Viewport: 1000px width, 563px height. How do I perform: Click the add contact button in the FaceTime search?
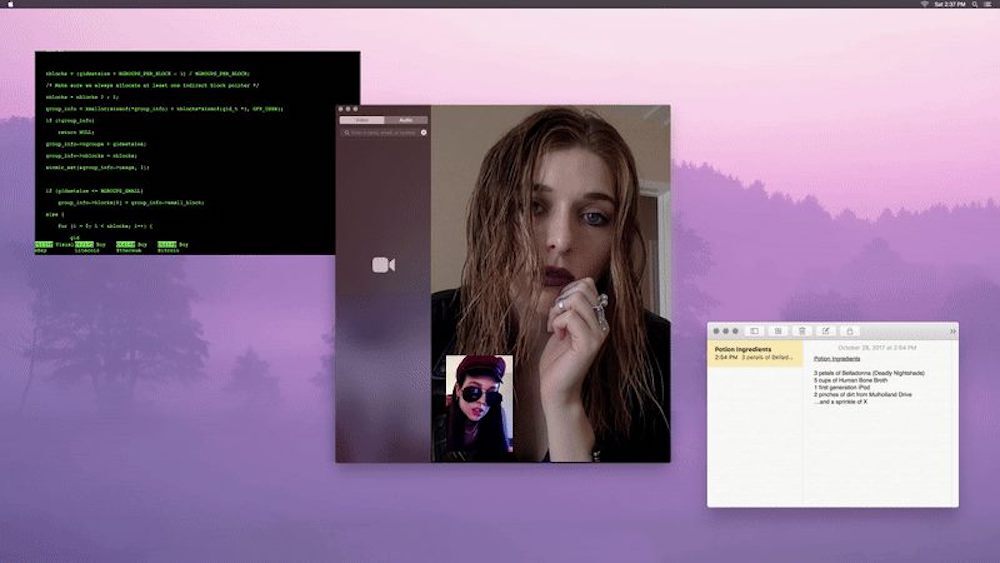(423, 132)
